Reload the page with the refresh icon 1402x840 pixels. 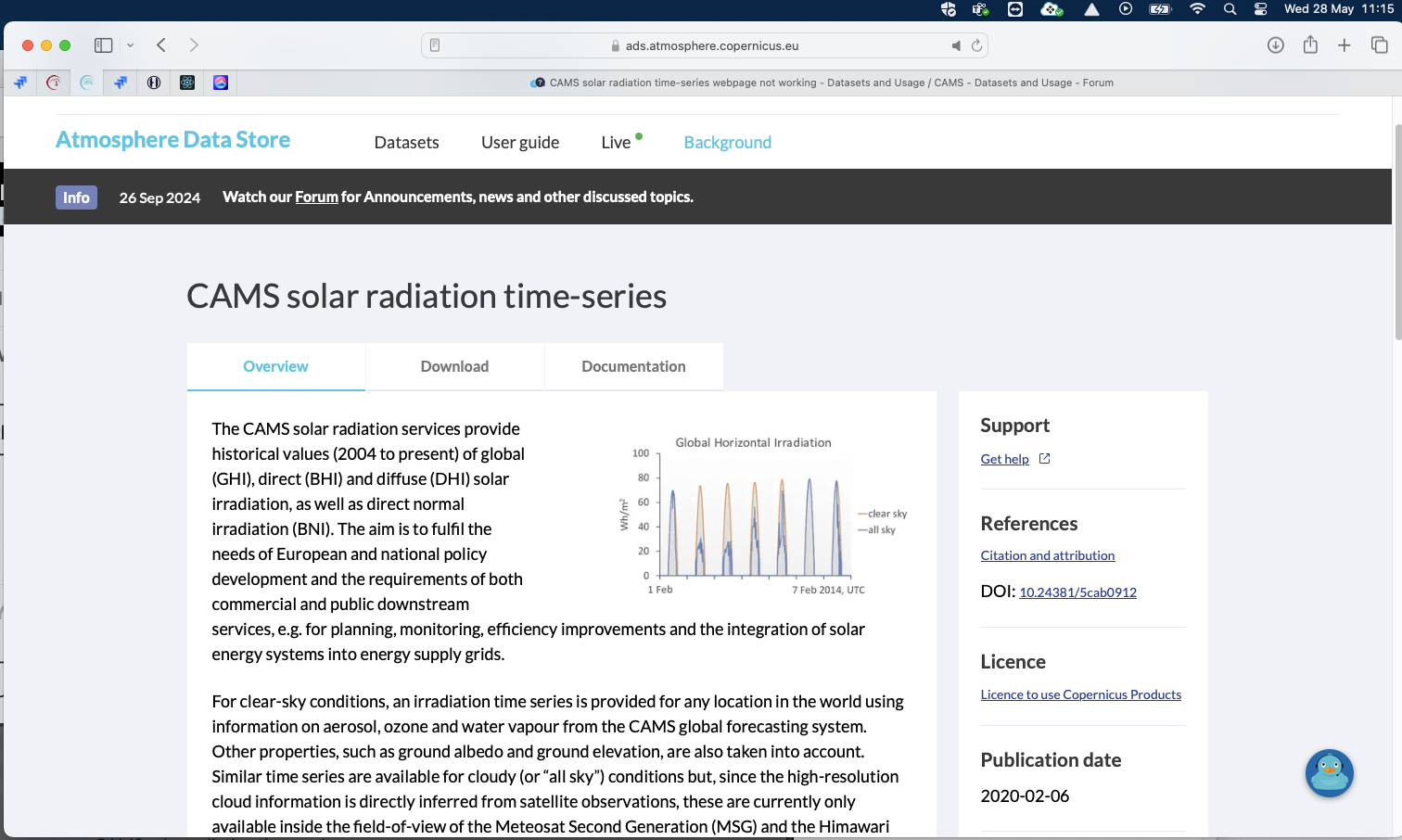click(976, 45)
